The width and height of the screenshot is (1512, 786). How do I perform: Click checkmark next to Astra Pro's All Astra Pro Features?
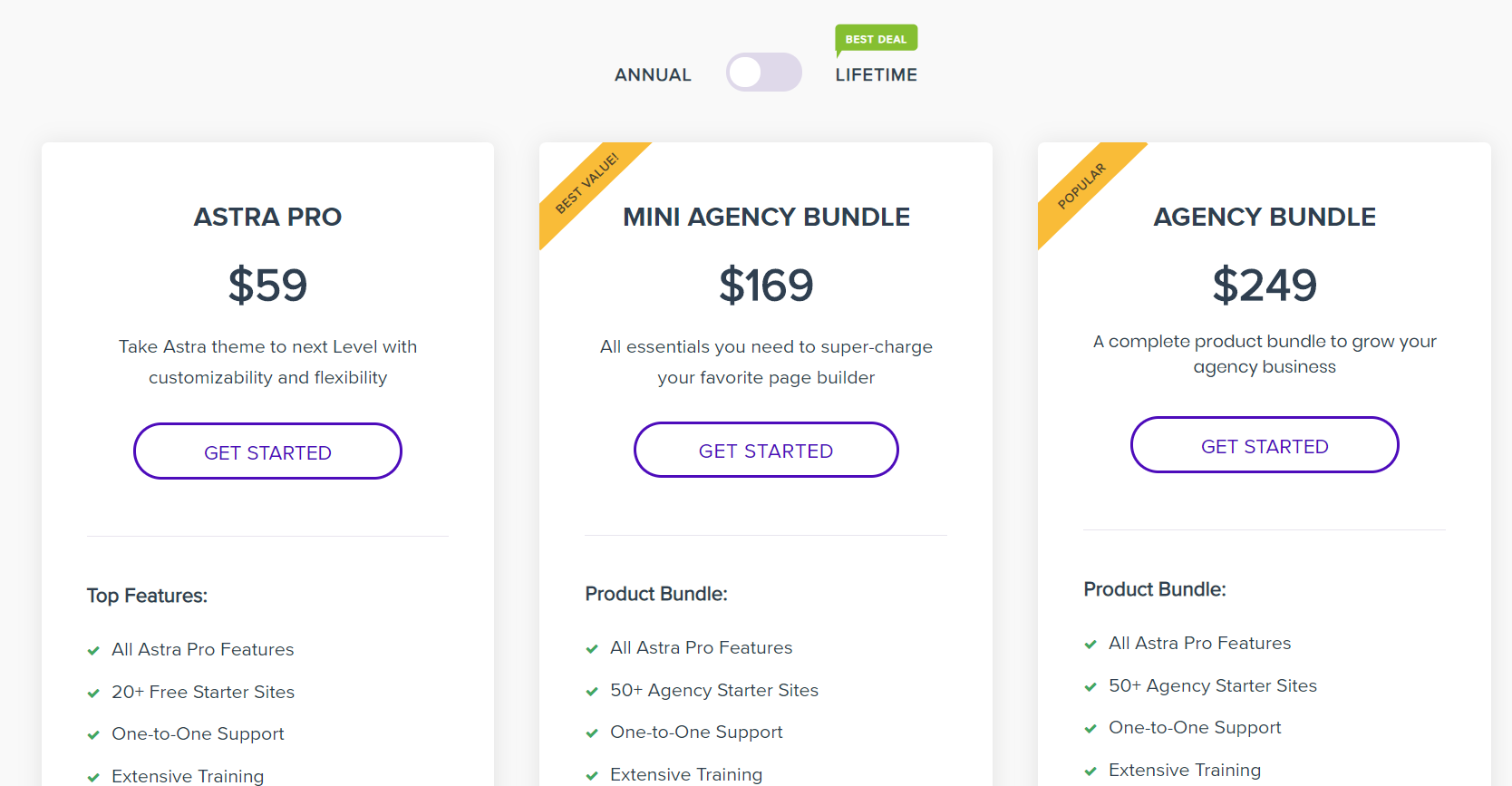[93, 651]
